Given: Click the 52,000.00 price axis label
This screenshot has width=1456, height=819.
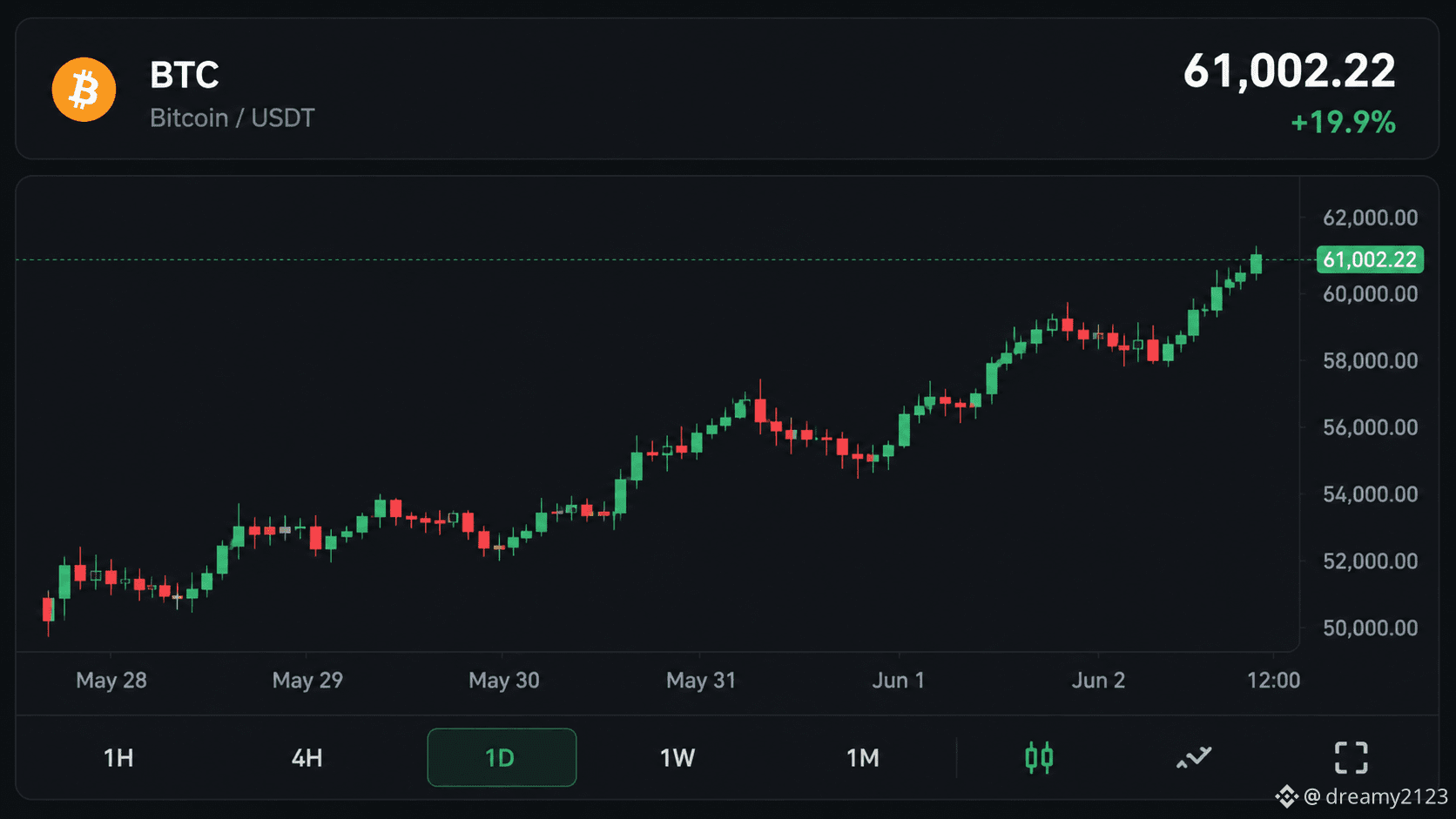Looking at the screenshot, I should point(1371,561).
